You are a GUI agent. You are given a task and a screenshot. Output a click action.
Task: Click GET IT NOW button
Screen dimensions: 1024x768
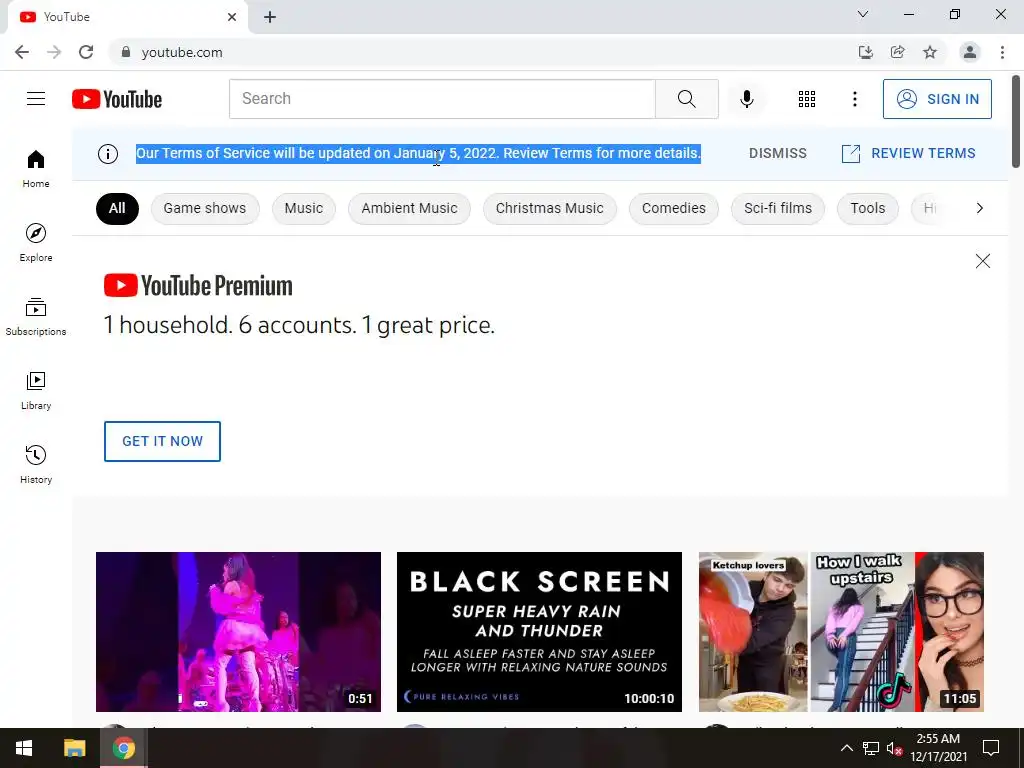coord(162,441)
